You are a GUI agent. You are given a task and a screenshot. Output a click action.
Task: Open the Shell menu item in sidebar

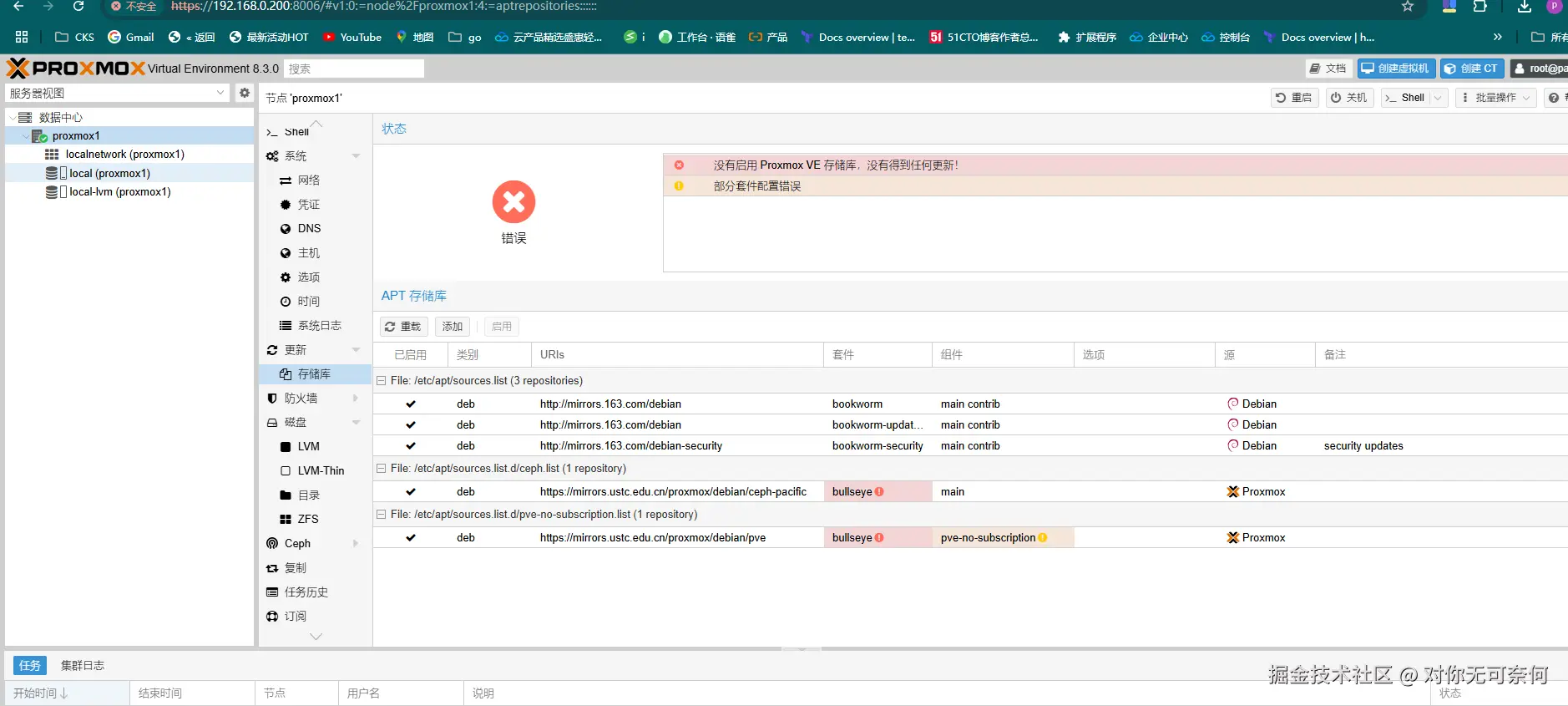tap(296, 132)
